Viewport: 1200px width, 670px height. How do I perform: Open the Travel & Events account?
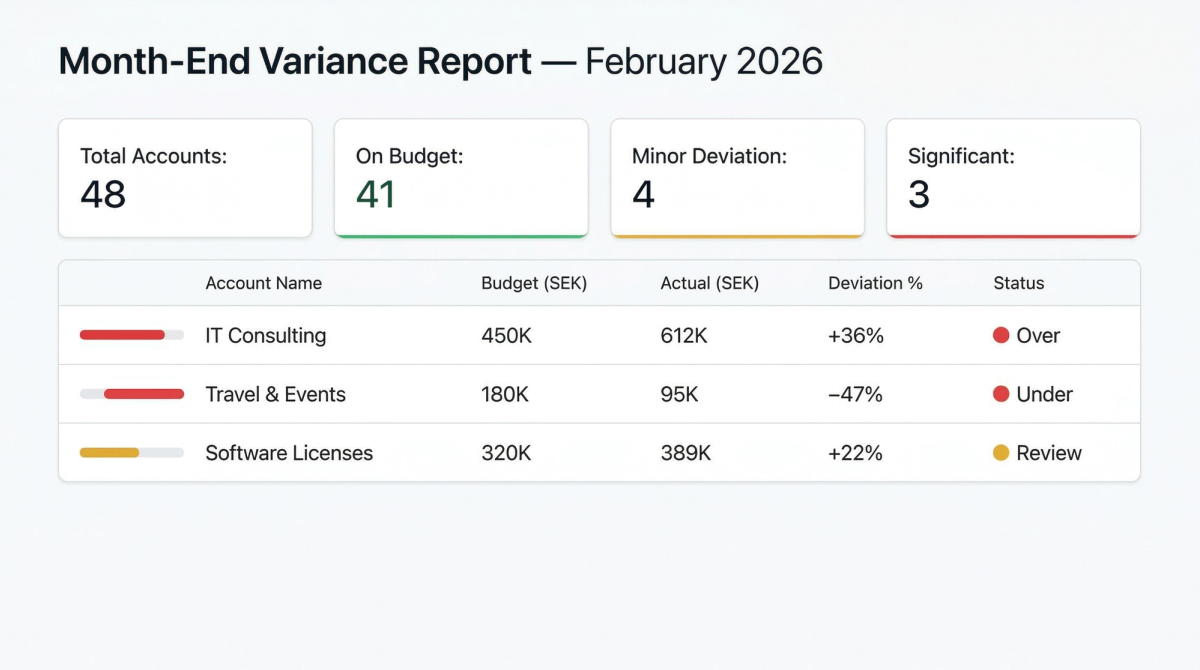coord(275,394)
